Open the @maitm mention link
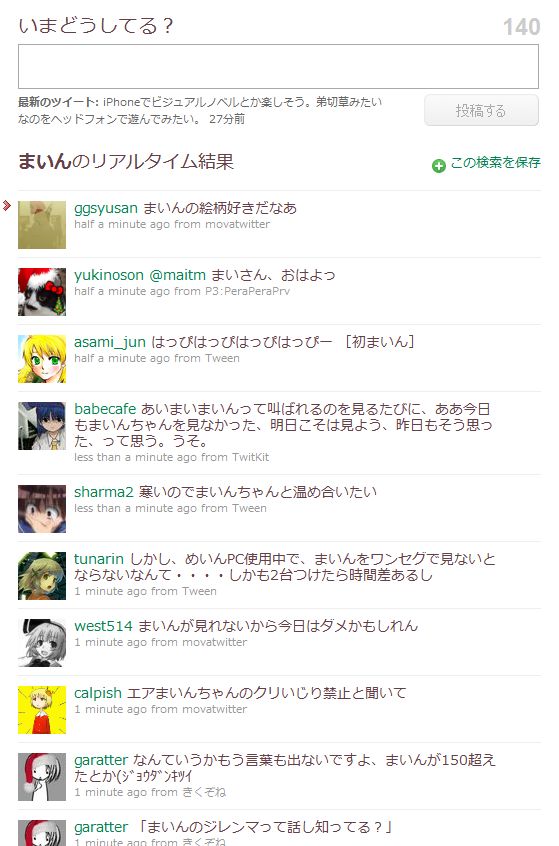This screenshot has width=559, height=846. pos(178,275)
